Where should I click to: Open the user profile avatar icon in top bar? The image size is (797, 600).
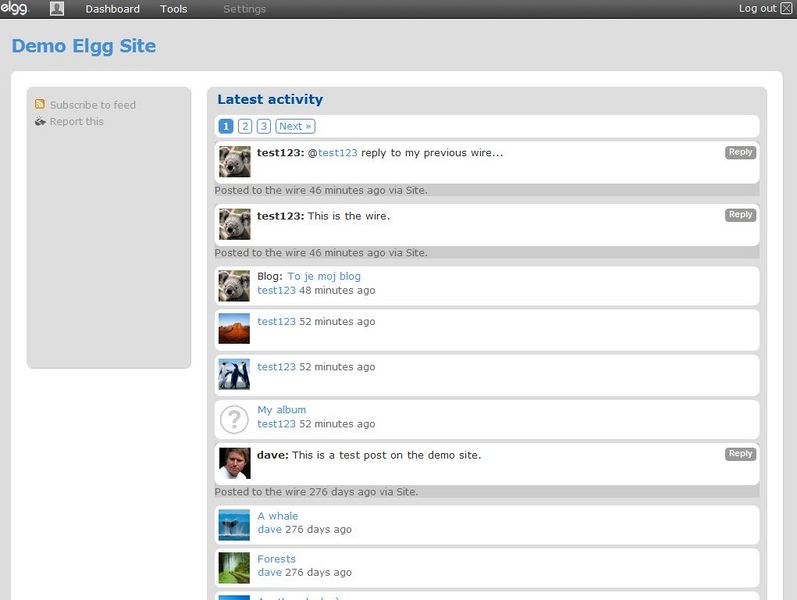57,9
